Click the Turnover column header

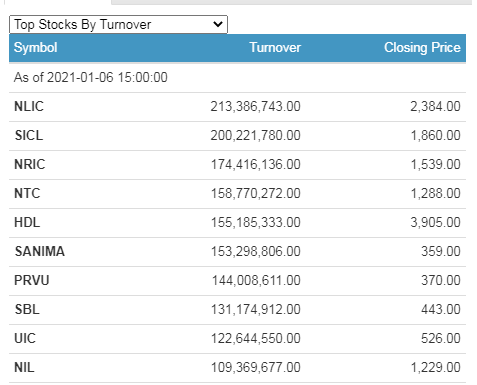275,48
